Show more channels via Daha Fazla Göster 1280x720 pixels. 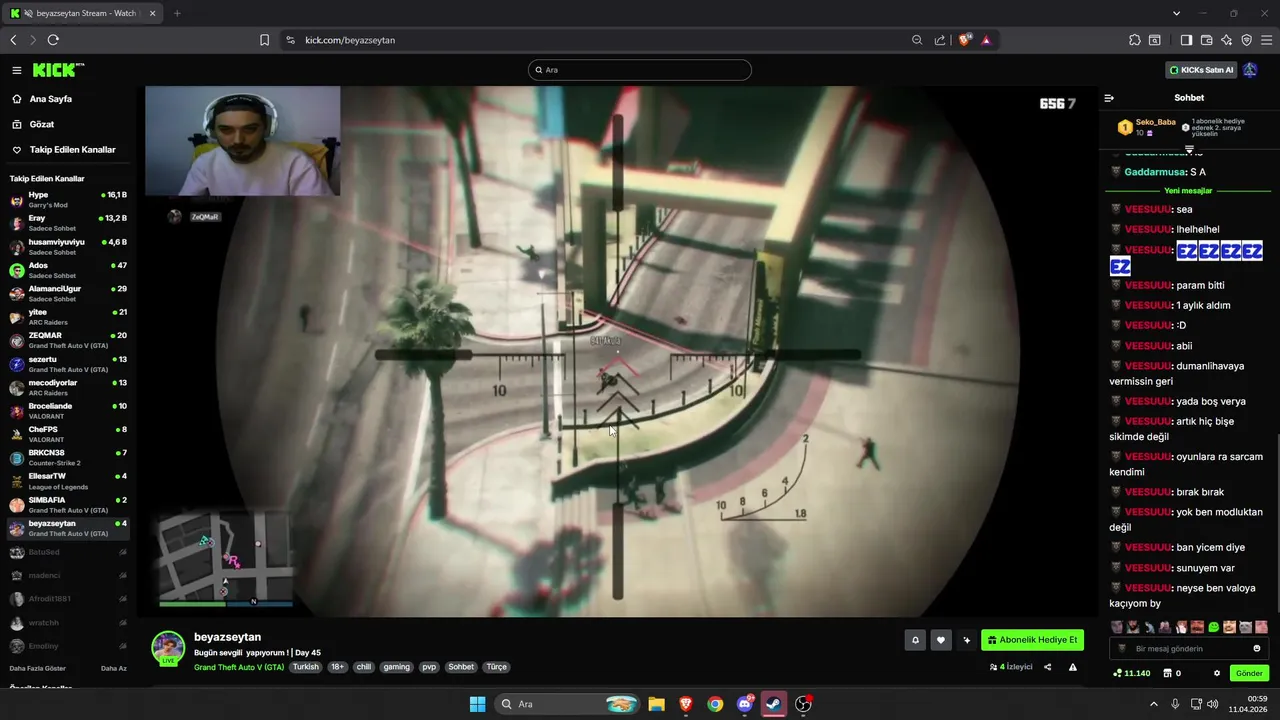tap(38, 668)
